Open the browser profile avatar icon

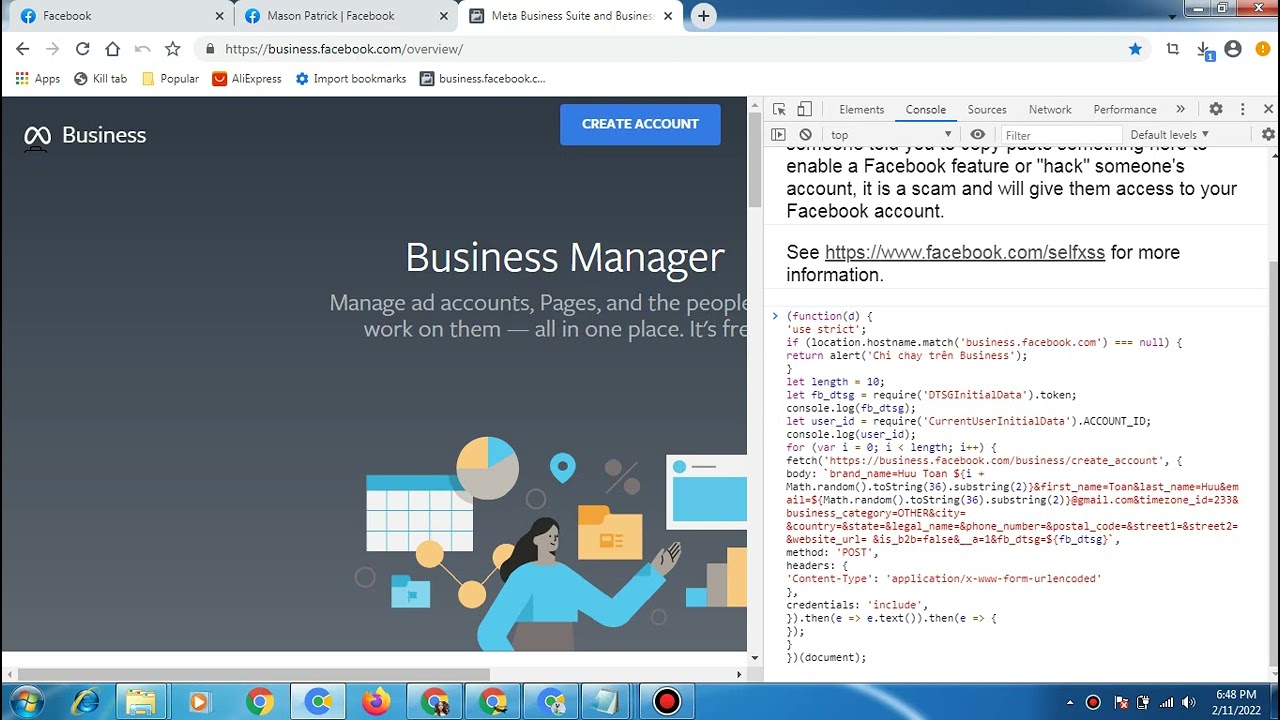(x=1233, y=49)
